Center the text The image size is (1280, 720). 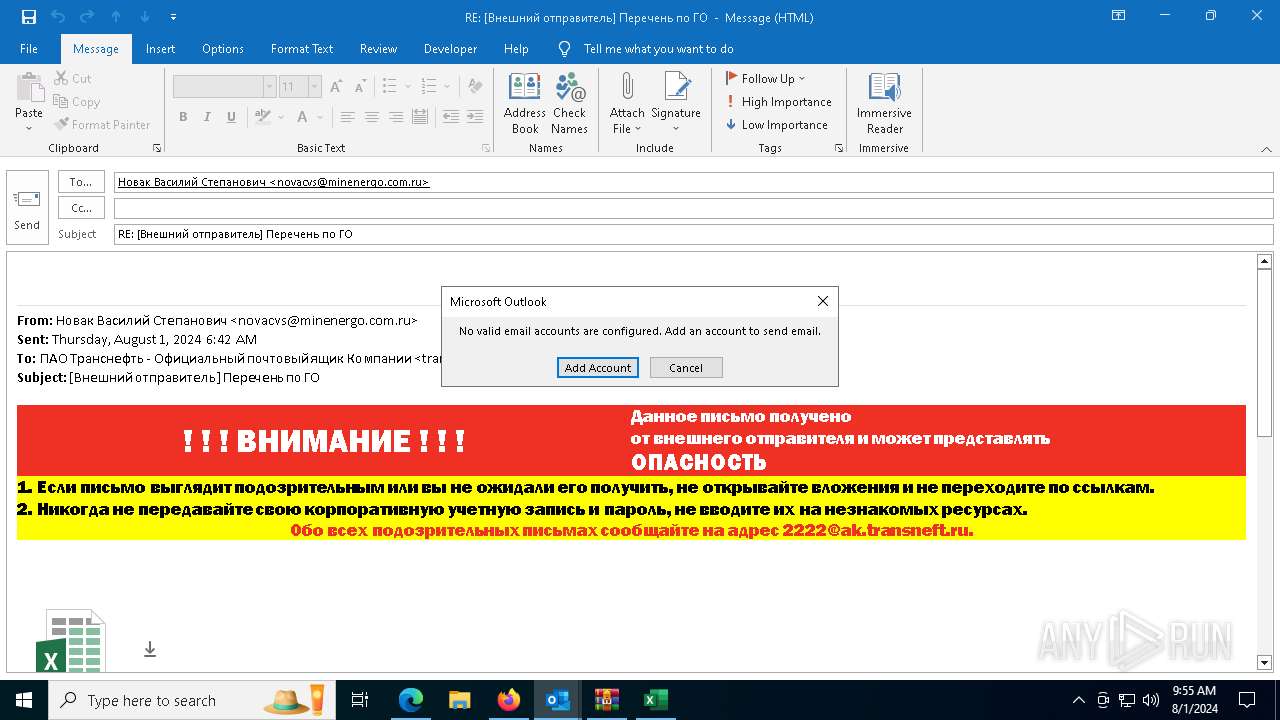371,117
